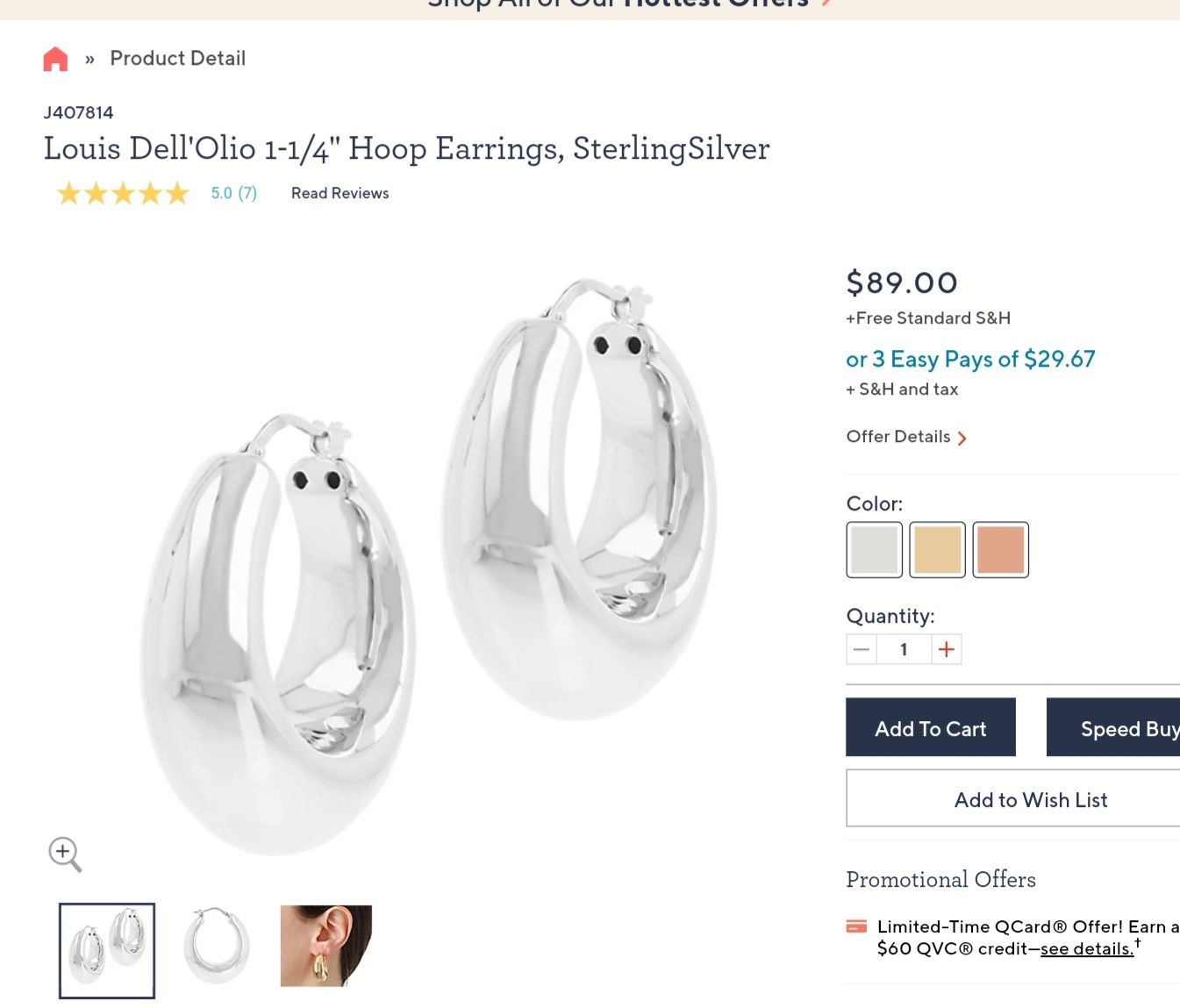Open the Read Reviews link
Image resolution: width=1180 pixels, height=1008 pixels.
[x=340, y=193]
